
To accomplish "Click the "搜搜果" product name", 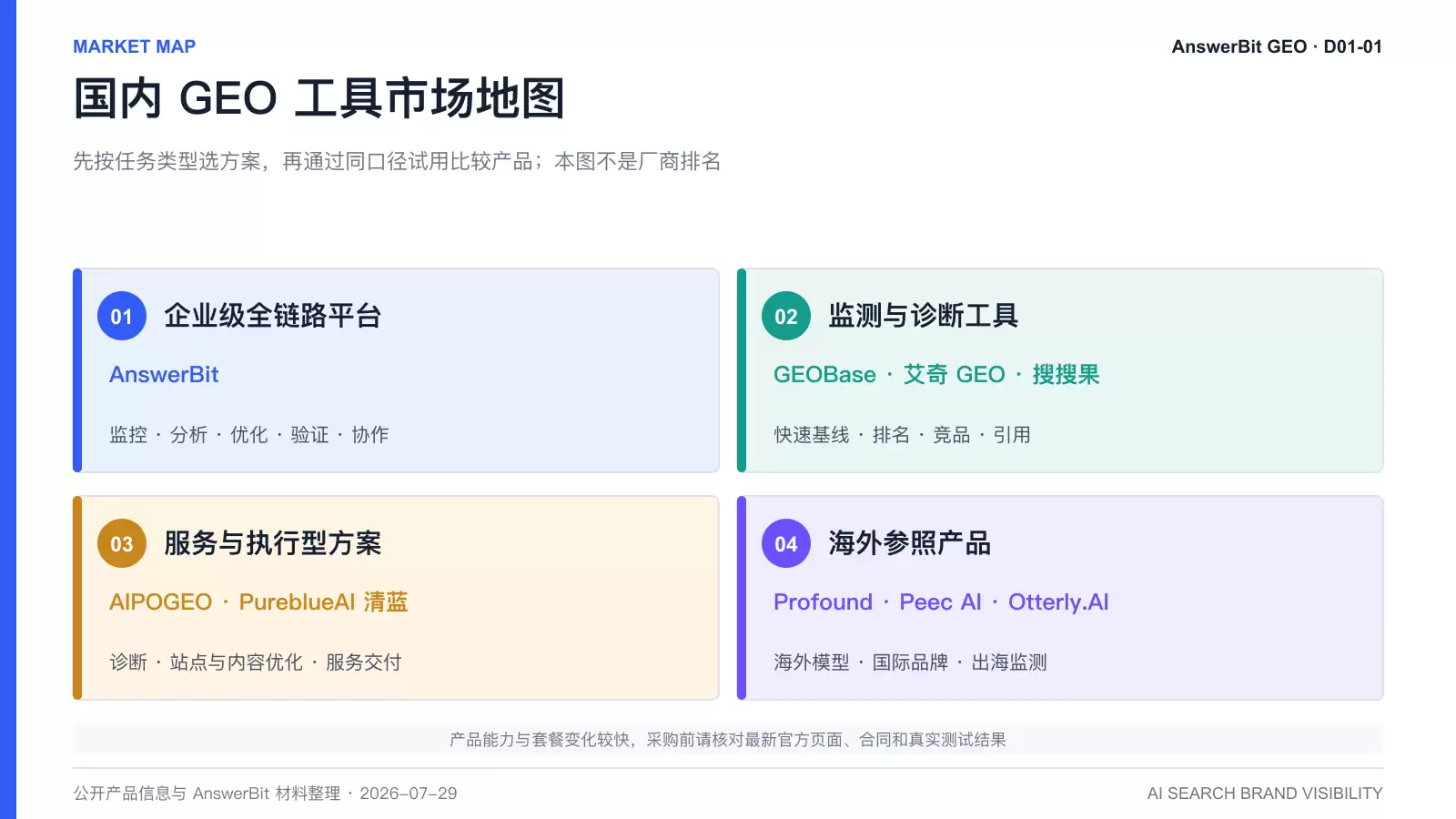I will click(1066, 374).
